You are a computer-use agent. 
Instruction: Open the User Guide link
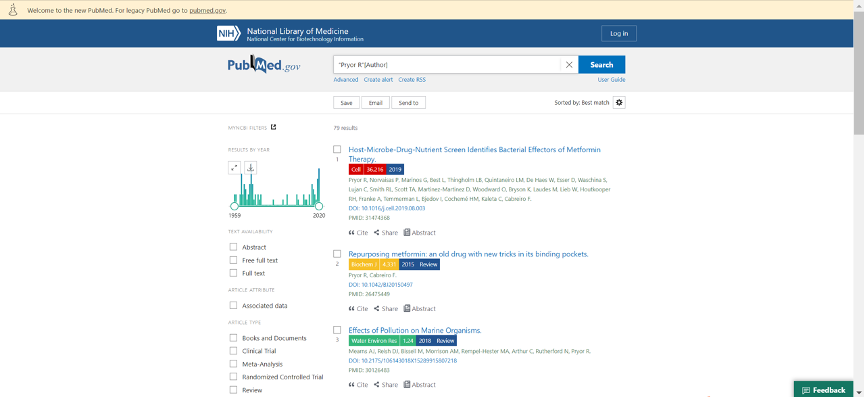click(612, 80)
